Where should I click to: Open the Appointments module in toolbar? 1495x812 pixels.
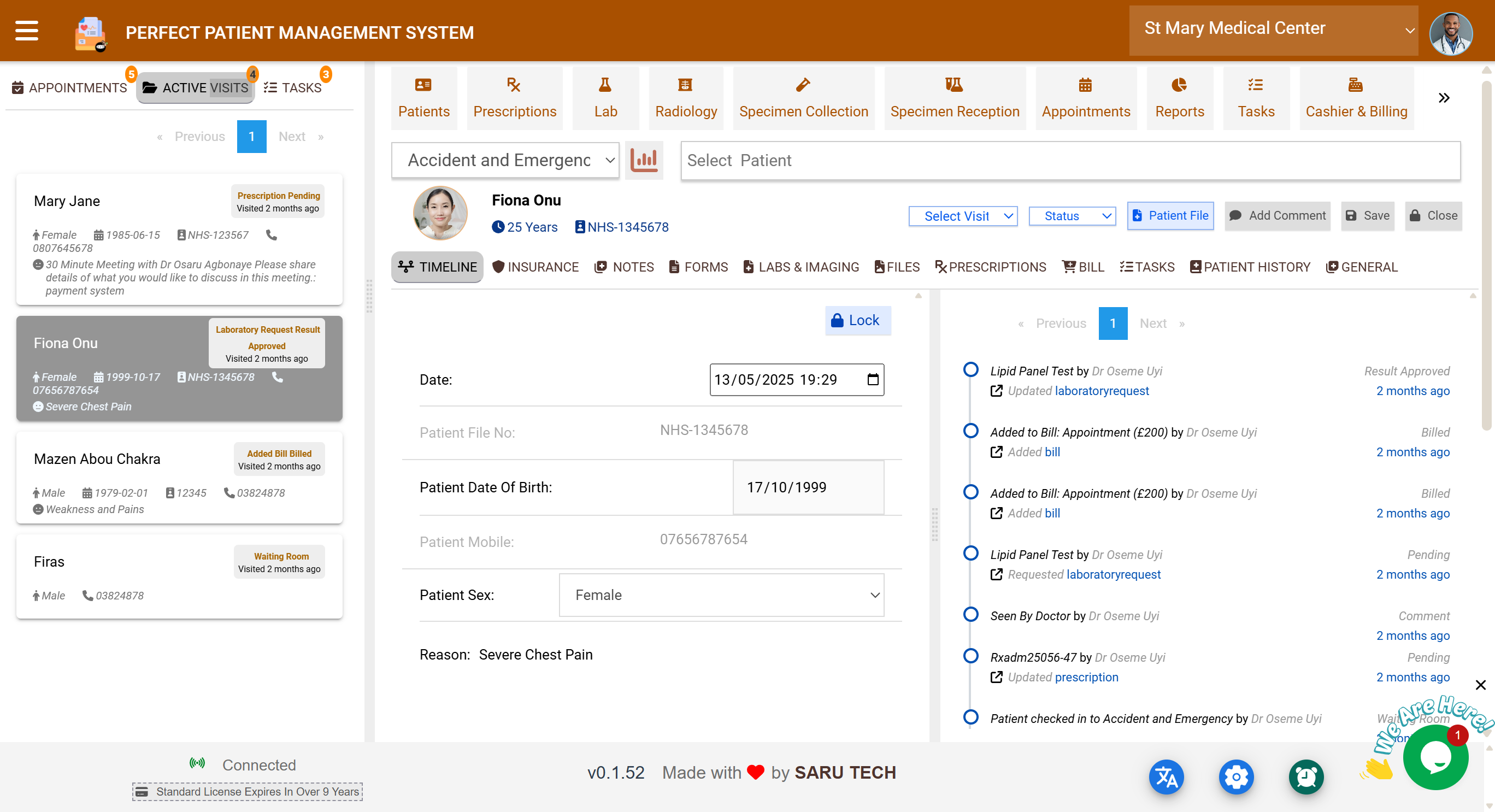pyautogui.click(x=1085, y=97)
